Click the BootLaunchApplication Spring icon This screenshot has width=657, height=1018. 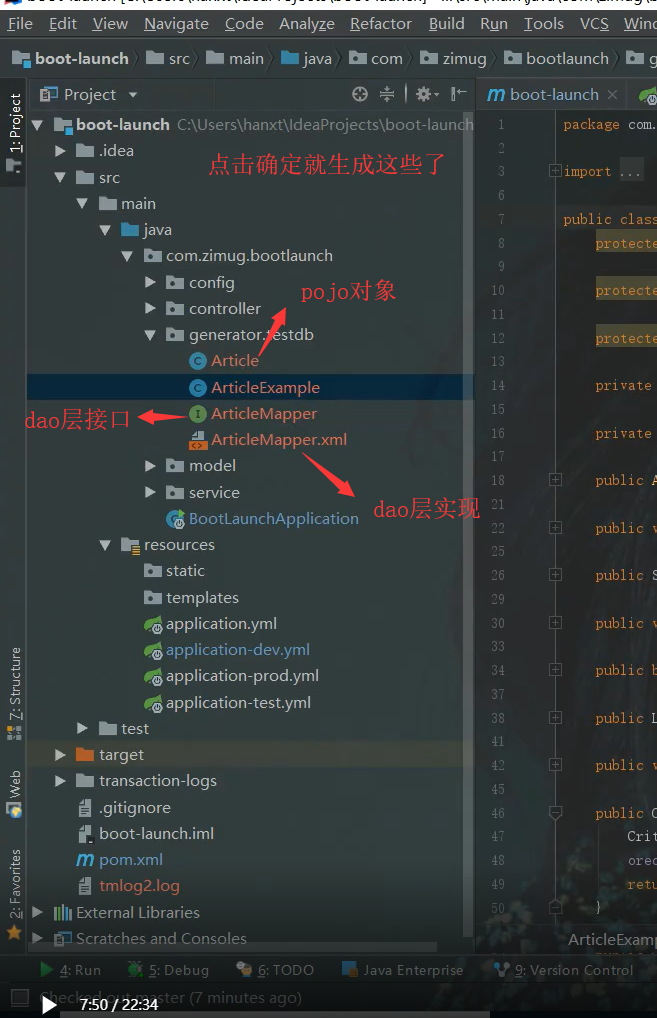coord(175,519)
